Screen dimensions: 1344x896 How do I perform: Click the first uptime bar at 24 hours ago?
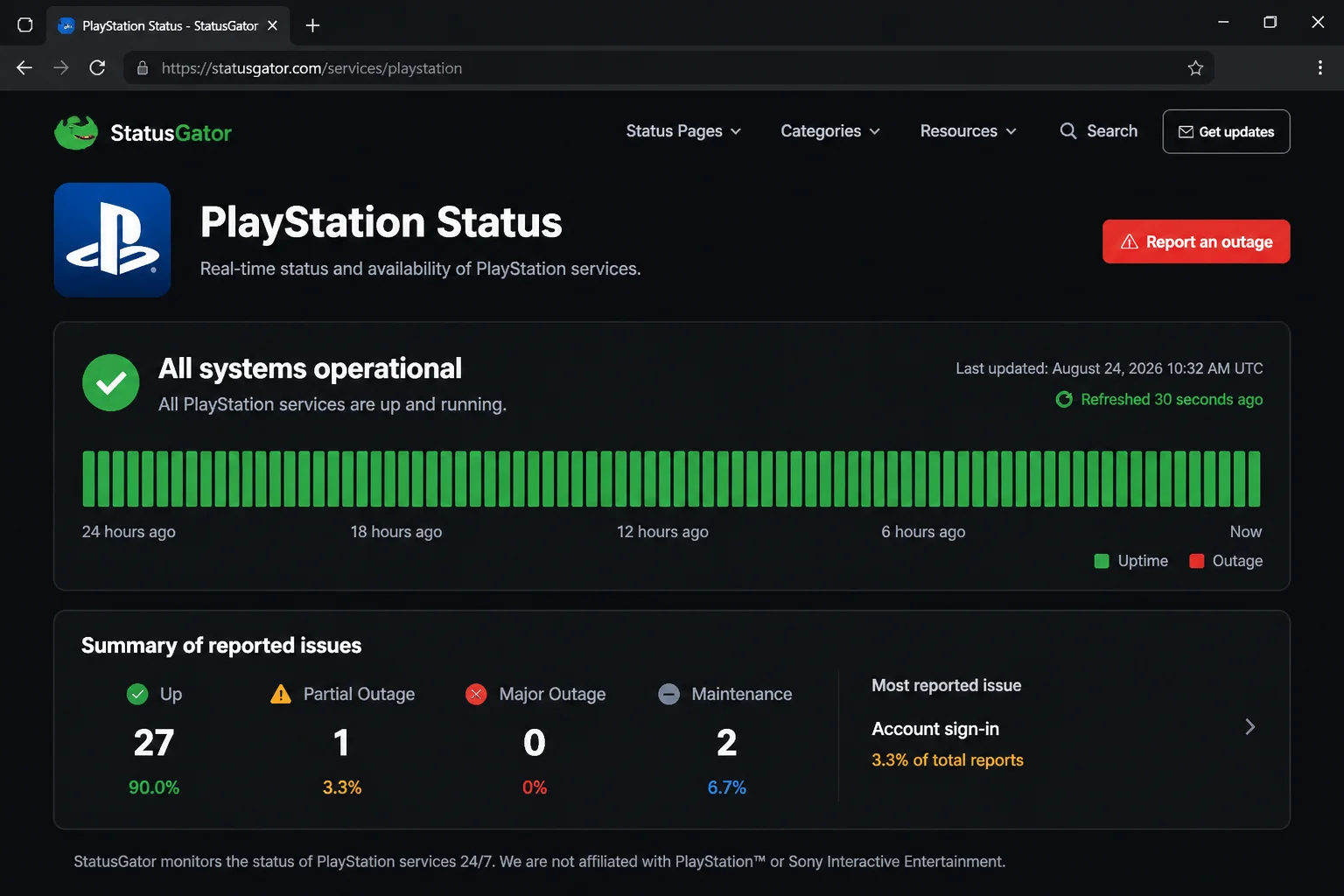(88, 479)
